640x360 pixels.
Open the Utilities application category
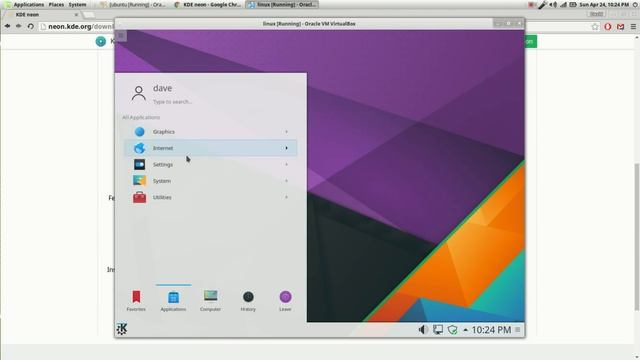211,197
